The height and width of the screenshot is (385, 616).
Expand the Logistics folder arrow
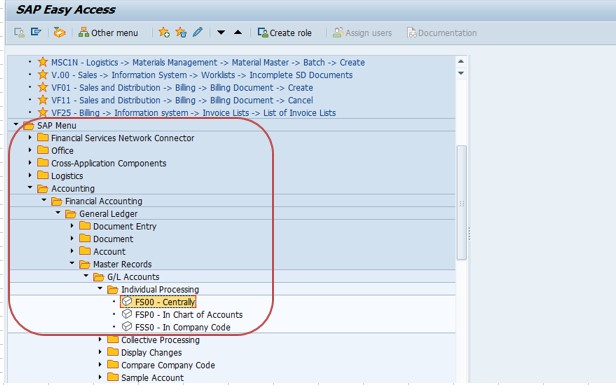(x=30, y=175)
